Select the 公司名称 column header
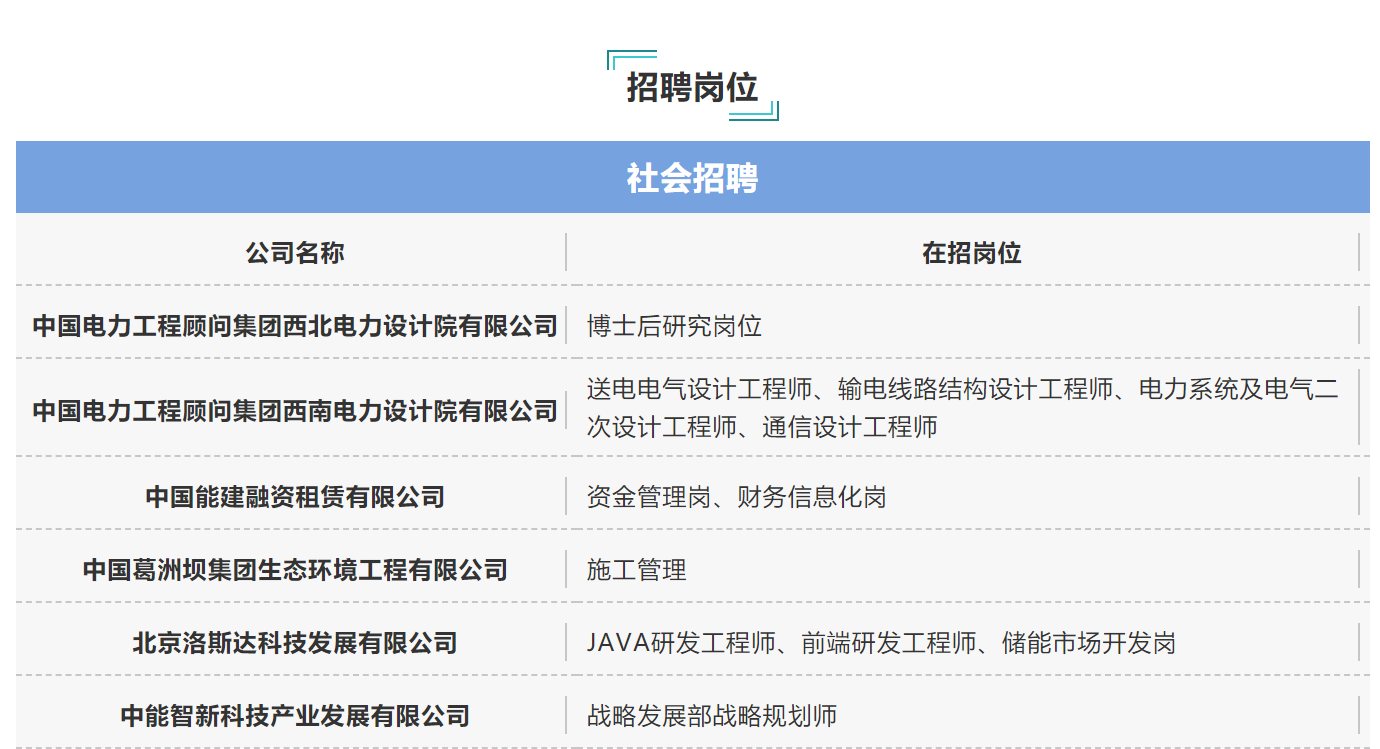This screenshot has height=749, width=1380. click(295, 253)
